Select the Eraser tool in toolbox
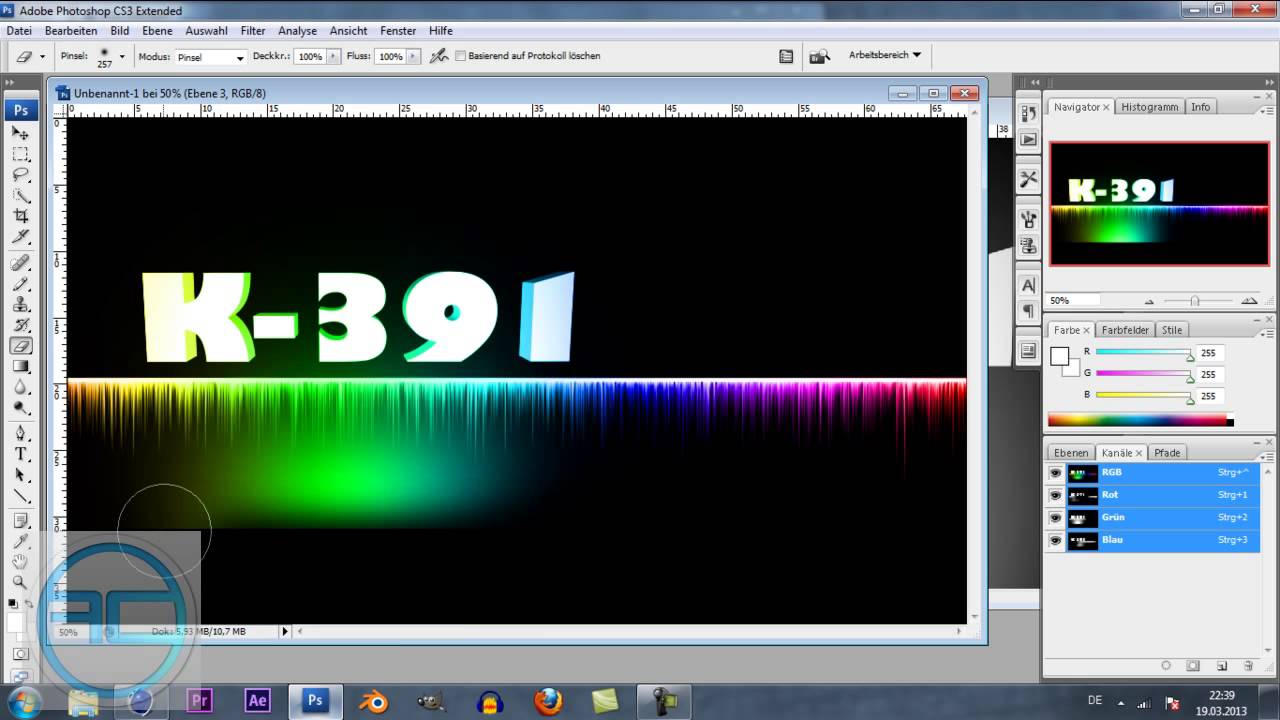1280x720 pixels. pos(21,346)
